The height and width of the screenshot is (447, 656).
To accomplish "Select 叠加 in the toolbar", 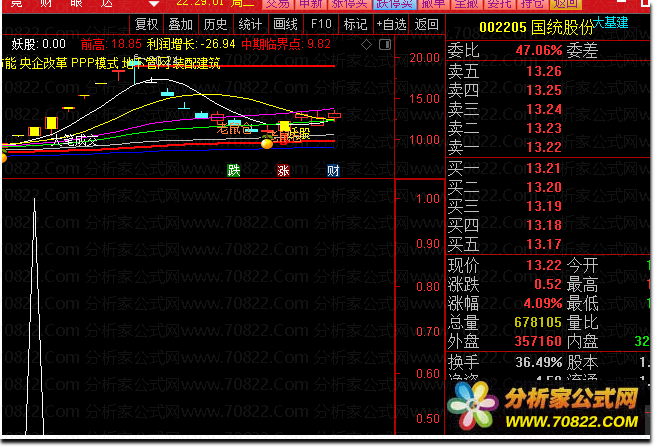I will (x=181, y=24).
